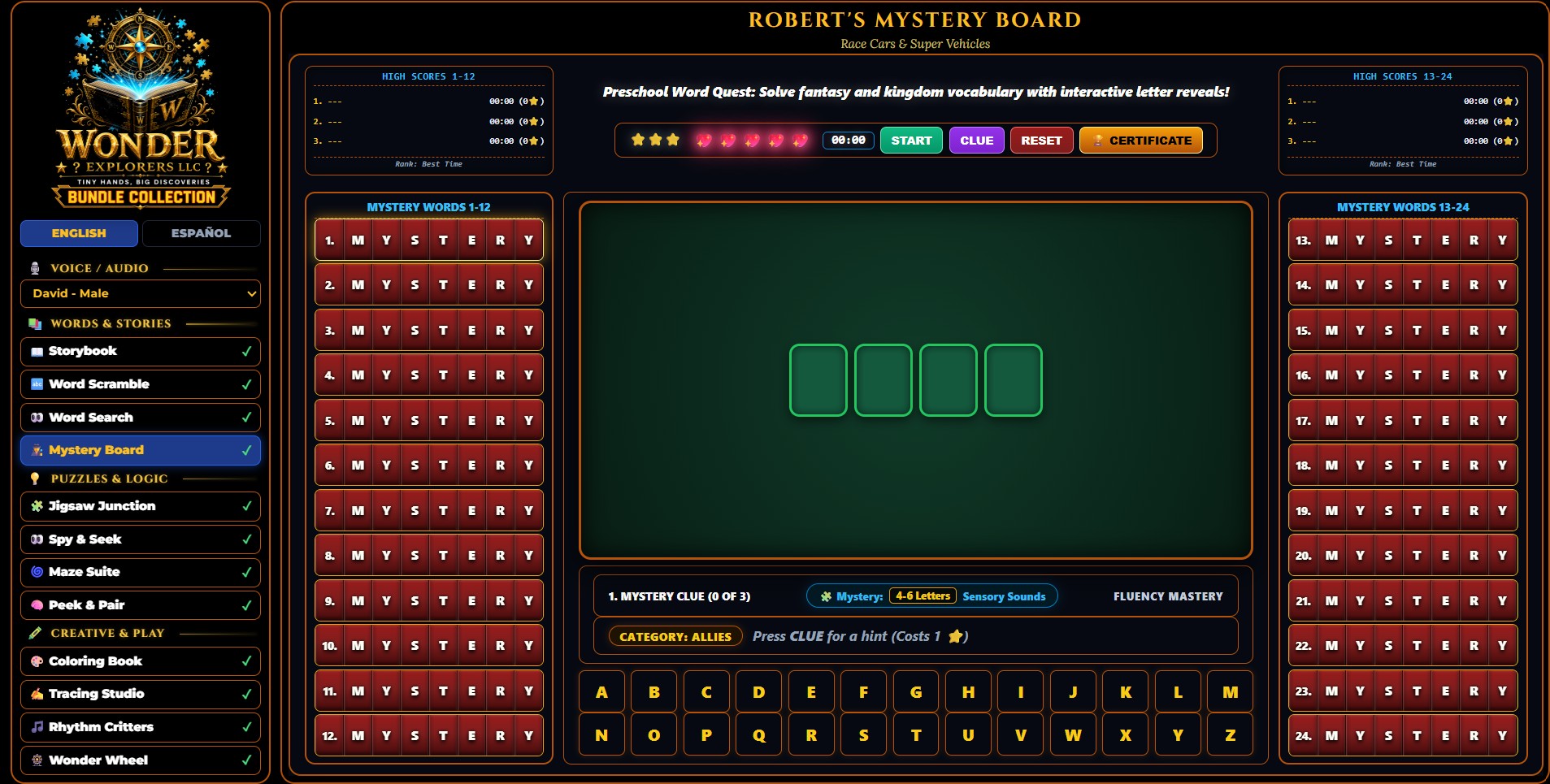This screenshot has width=1550, height=784.
Task: Request a hint with the CLUE button
Action: coord(976,141)
